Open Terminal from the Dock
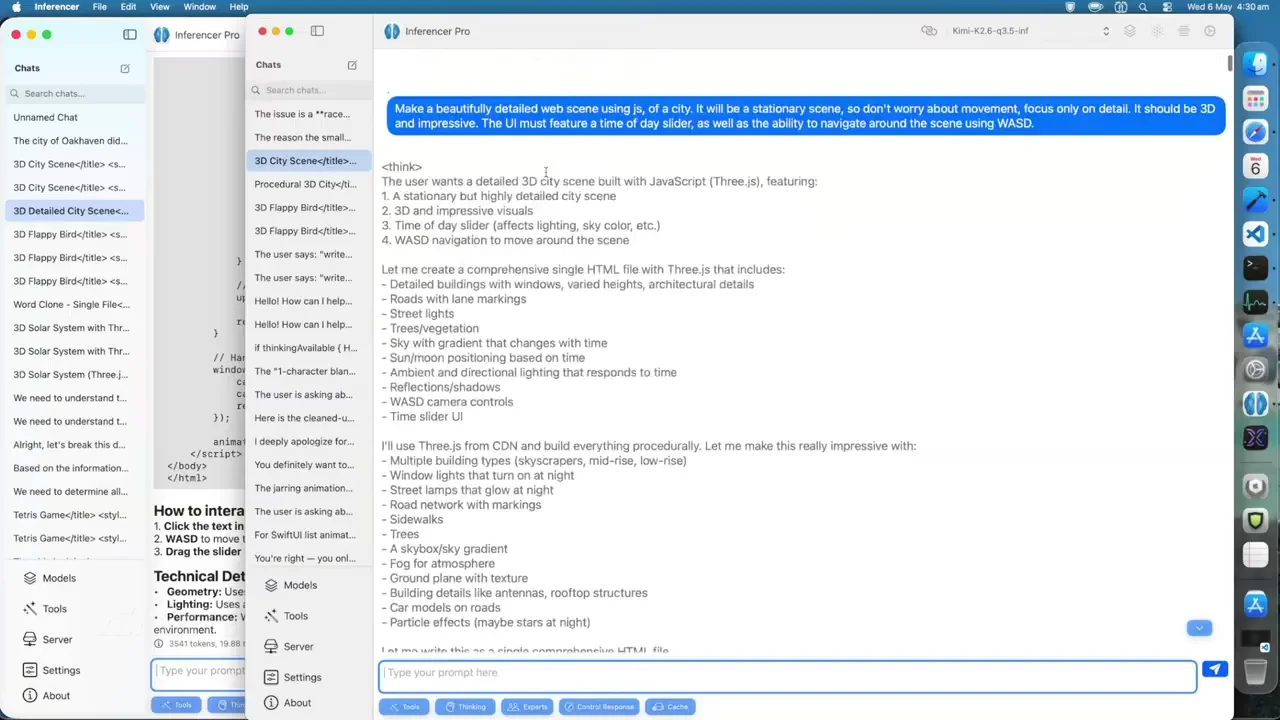This screenshot has height=720, width=1280. (1255, 267)
